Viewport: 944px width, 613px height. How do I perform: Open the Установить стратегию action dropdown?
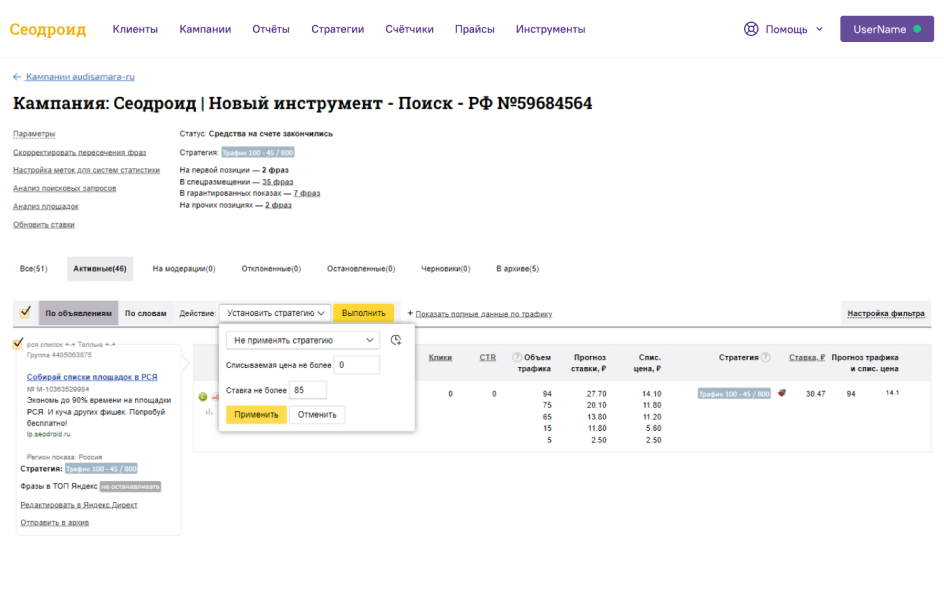point(275,313)
